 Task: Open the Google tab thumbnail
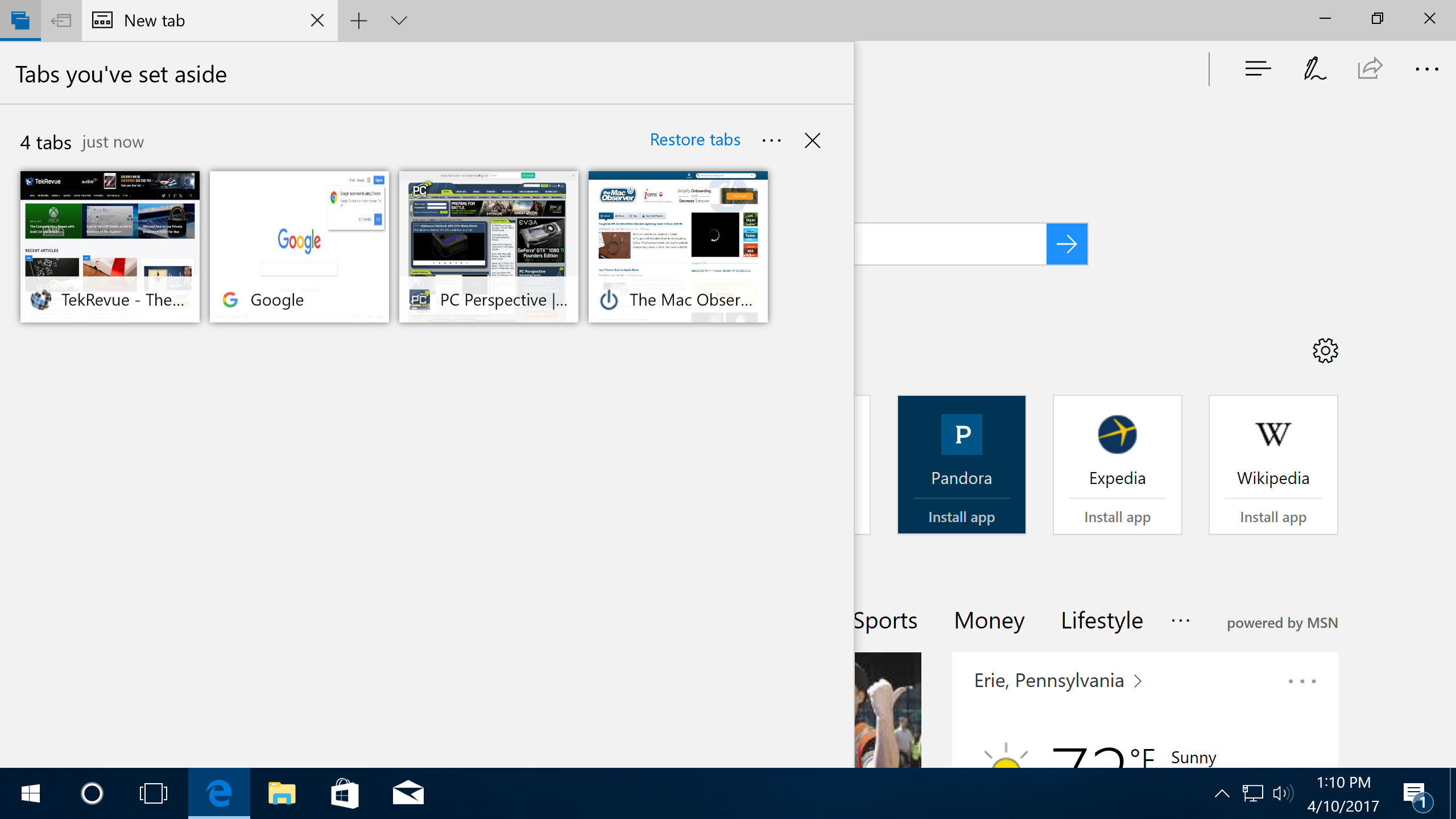(299, 246)
